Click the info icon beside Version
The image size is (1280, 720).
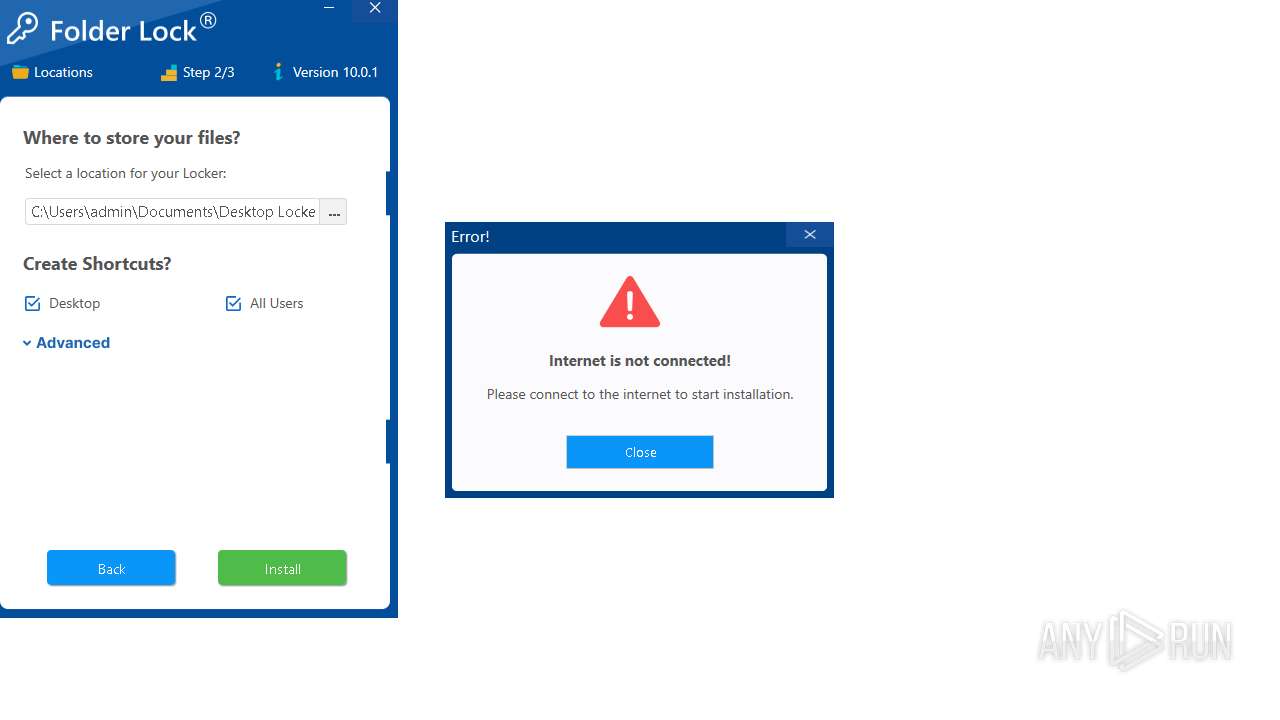pos(279,72)
